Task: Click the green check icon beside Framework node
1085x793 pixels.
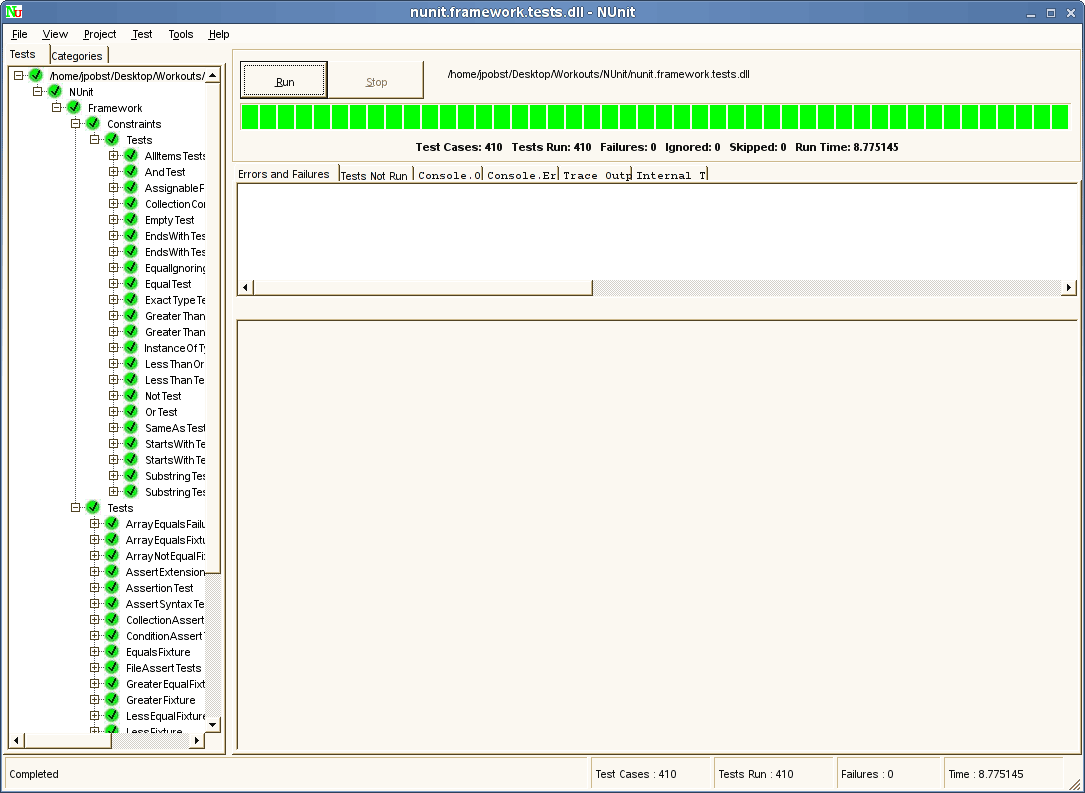Action: [x=74, y=107]
